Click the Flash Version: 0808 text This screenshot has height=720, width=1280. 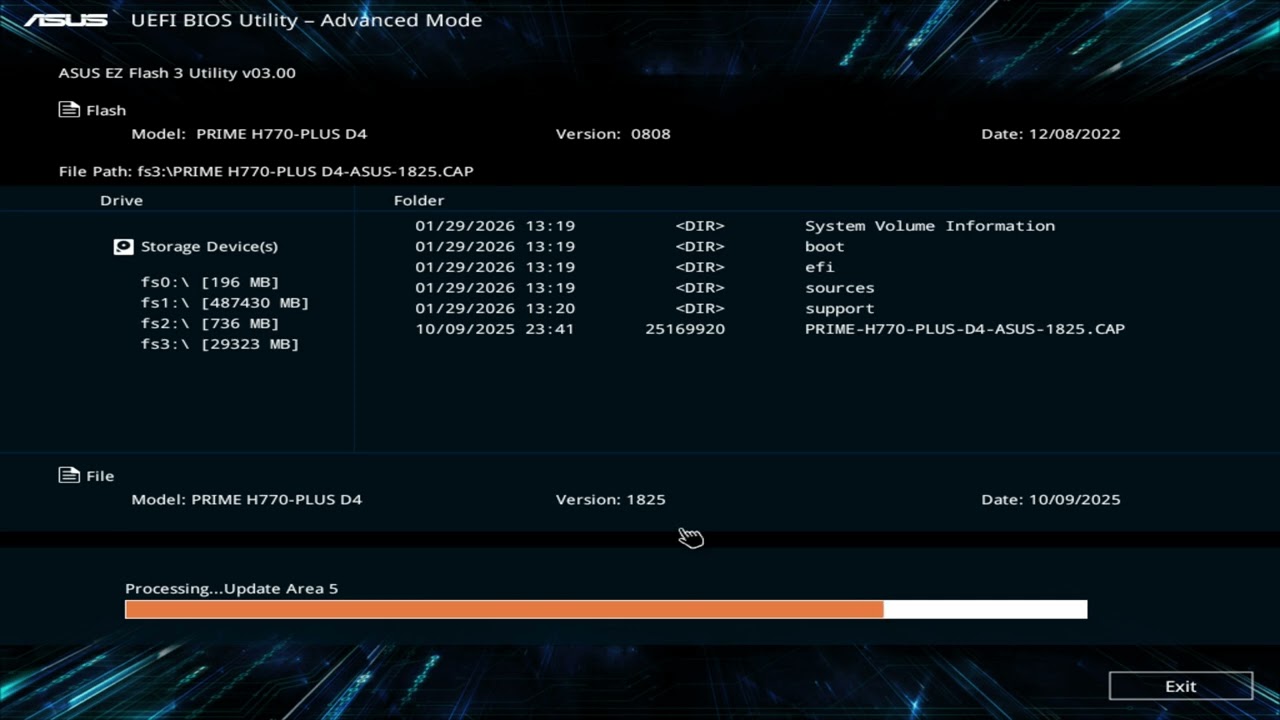click(x=613, y=134)
